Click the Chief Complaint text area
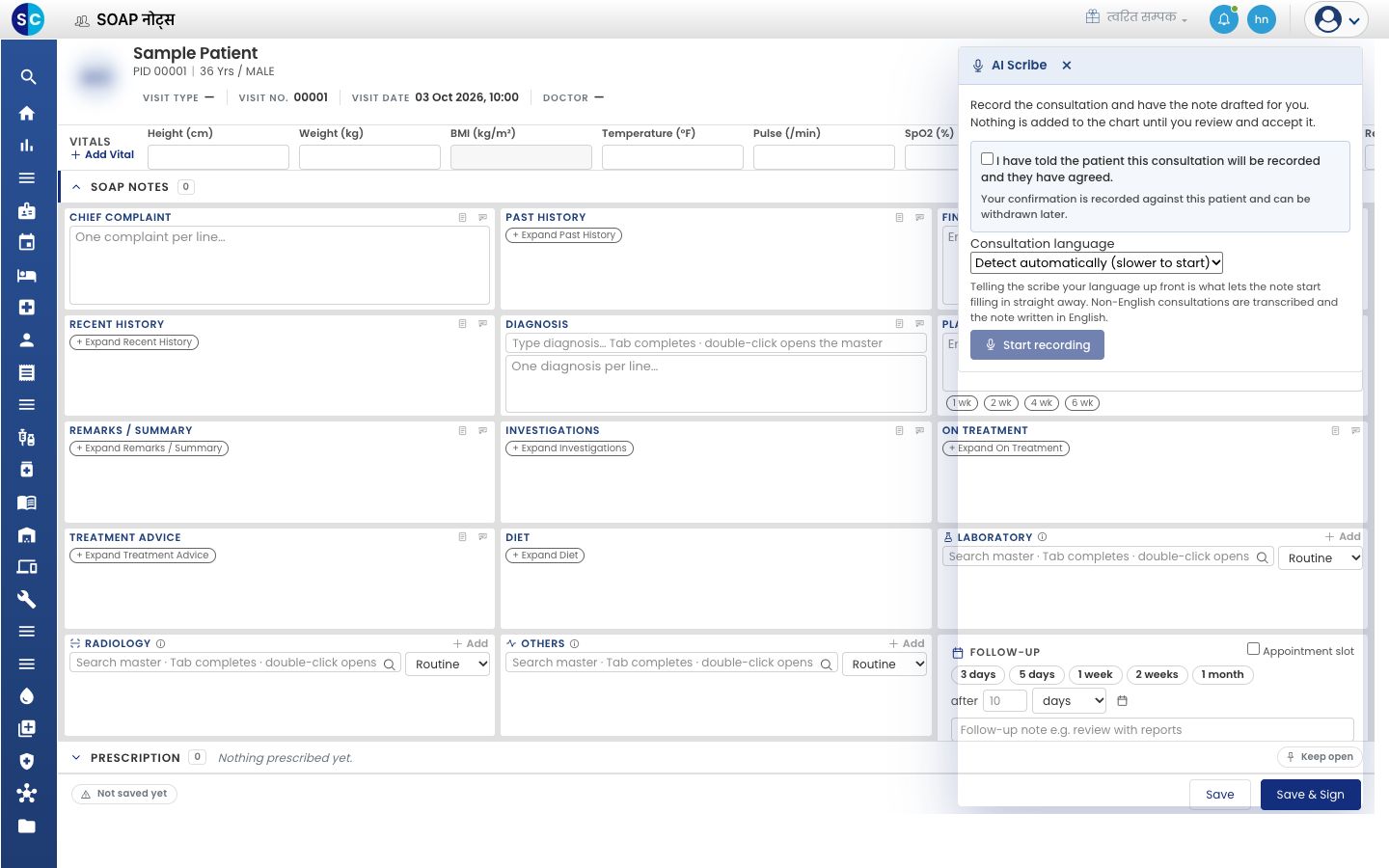The width and height of the screenshot is (1389, 868). click(x=280, y=265)
